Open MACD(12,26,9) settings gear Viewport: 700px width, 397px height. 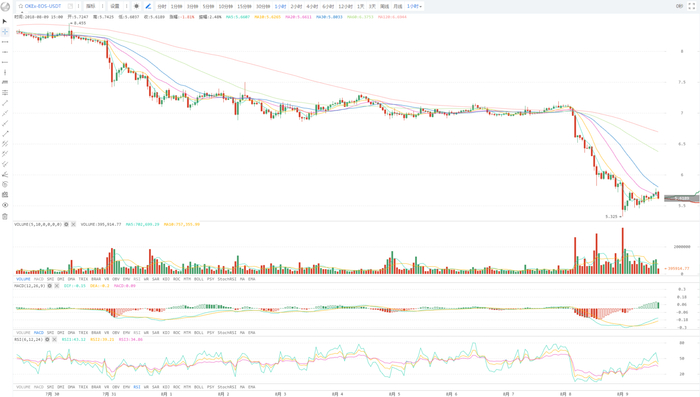pos(50,286)
